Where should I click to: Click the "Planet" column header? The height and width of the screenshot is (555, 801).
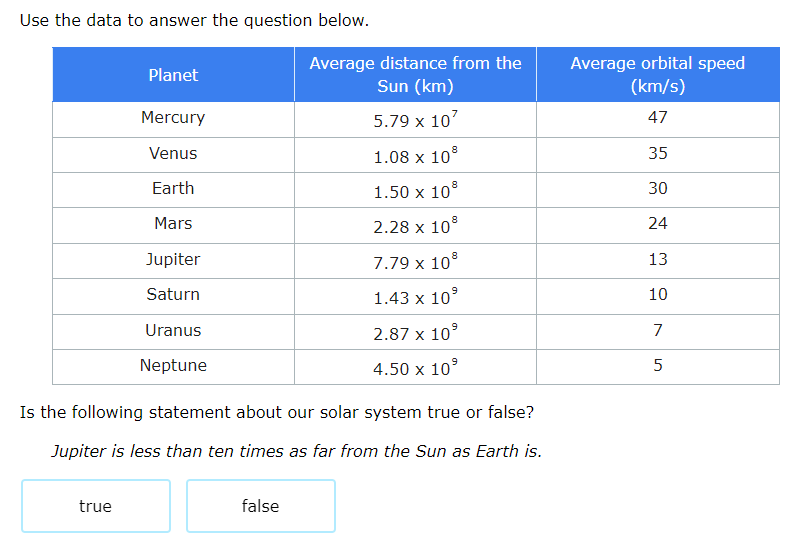[x=173, y=75]
